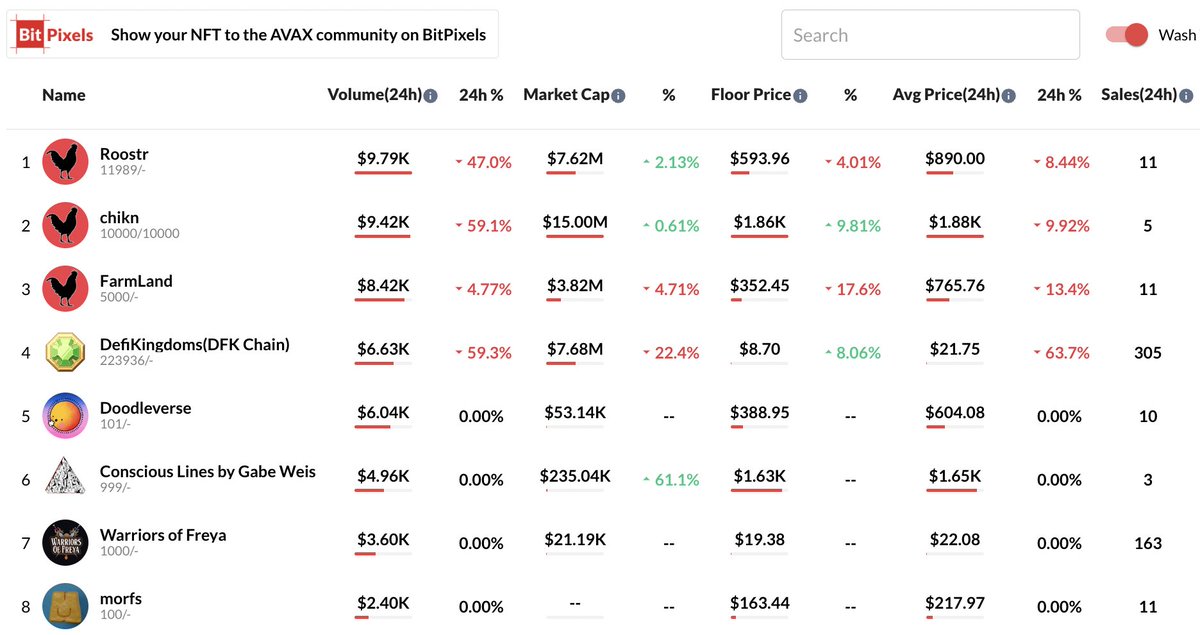Image resolution: width=1200 pixels, height=635 pixels.
Task: Click the BitPixels logo
Action: click(54, 35)
